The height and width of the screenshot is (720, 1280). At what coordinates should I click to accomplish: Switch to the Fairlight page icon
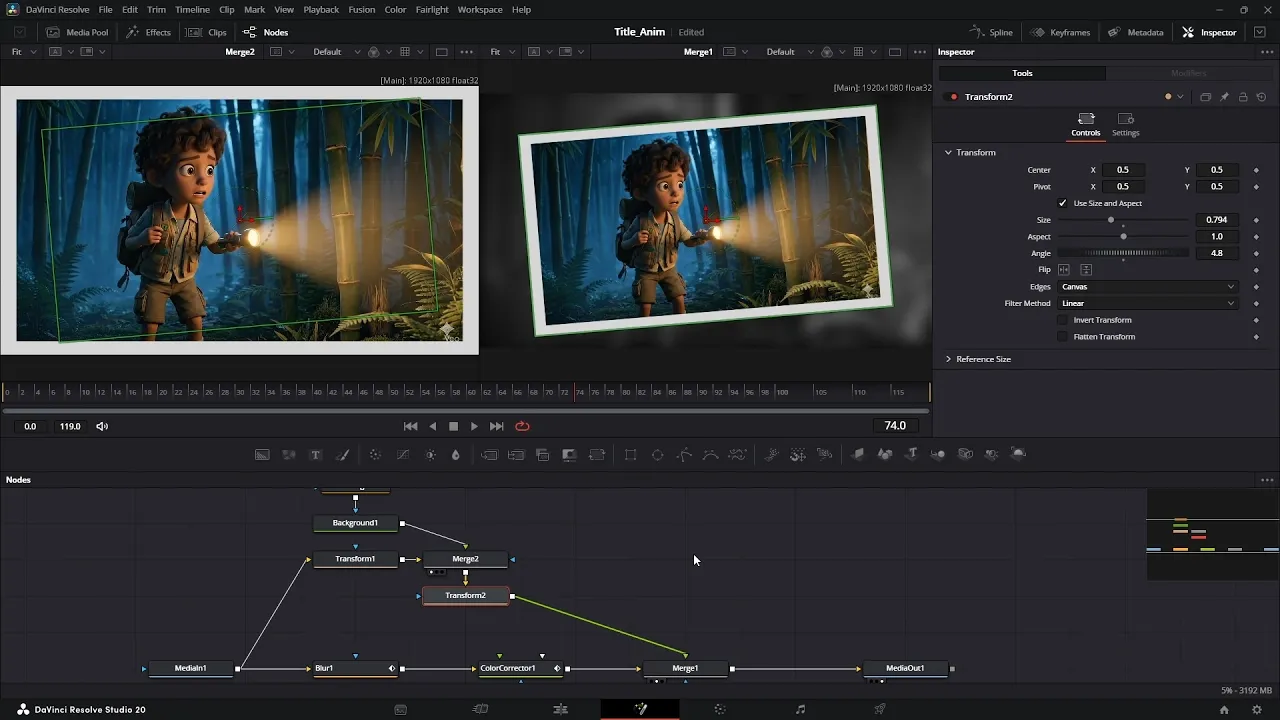click(800, 709)
